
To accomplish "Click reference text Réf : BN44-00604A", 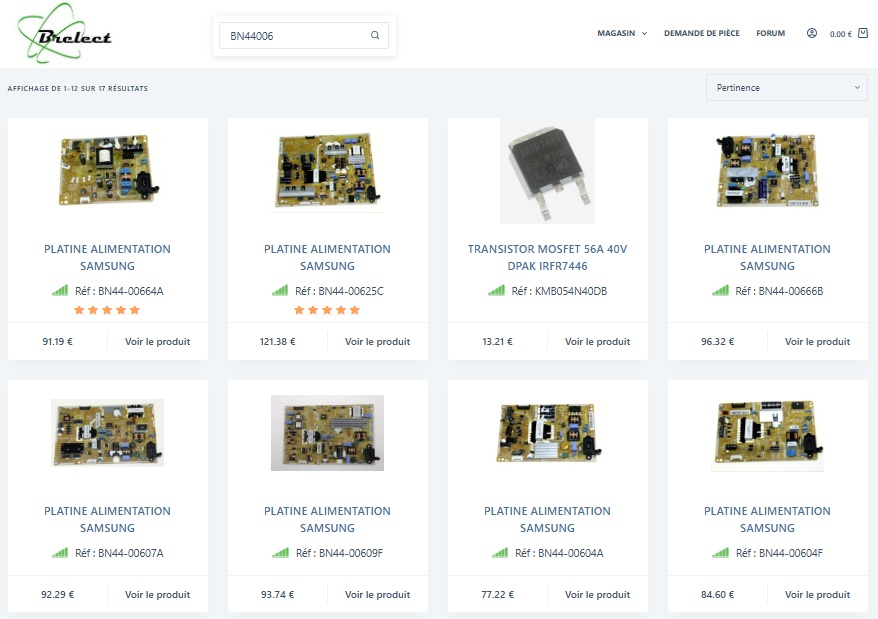I will pyautogui.click(x=559, y=553).
